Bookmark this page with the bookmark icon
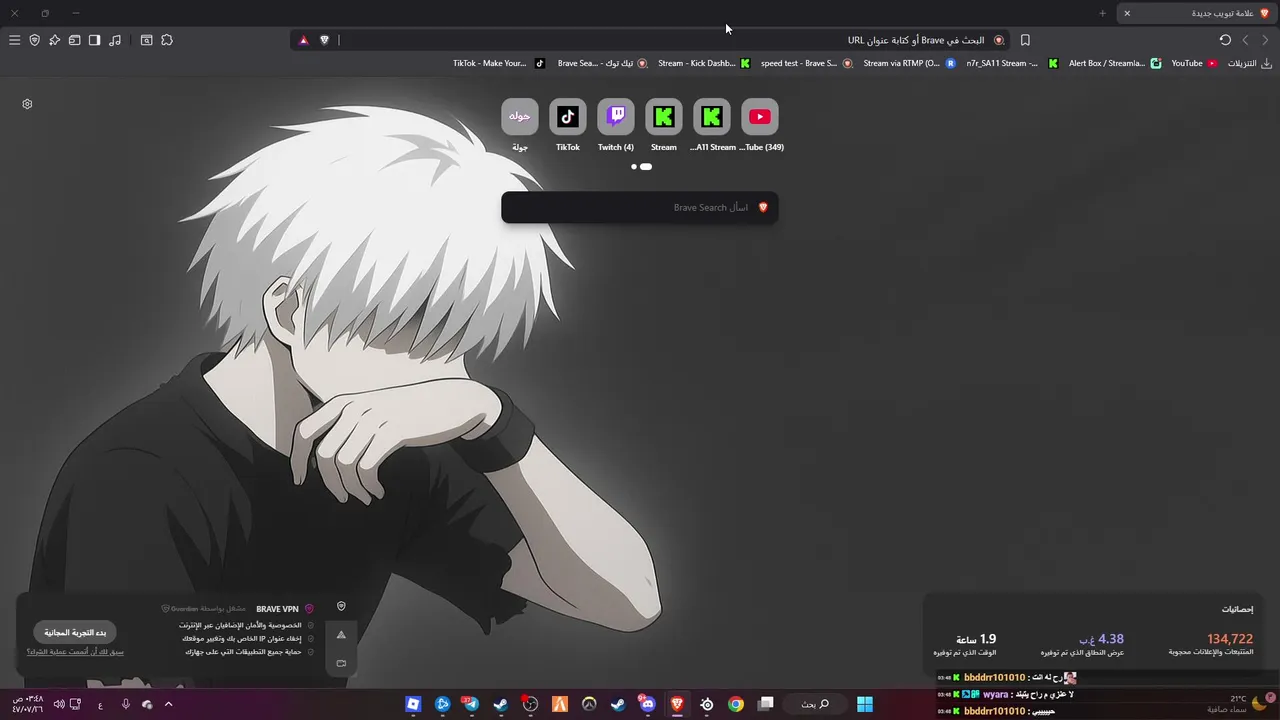This screenshot has height=720, width=1280. (1025, 40)
